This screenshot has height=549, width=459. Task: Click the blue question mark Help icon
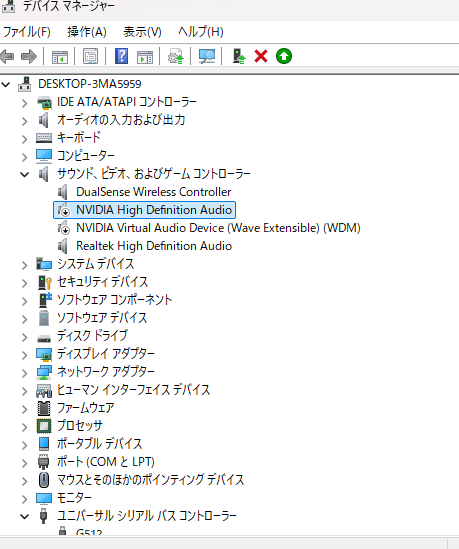121,56
